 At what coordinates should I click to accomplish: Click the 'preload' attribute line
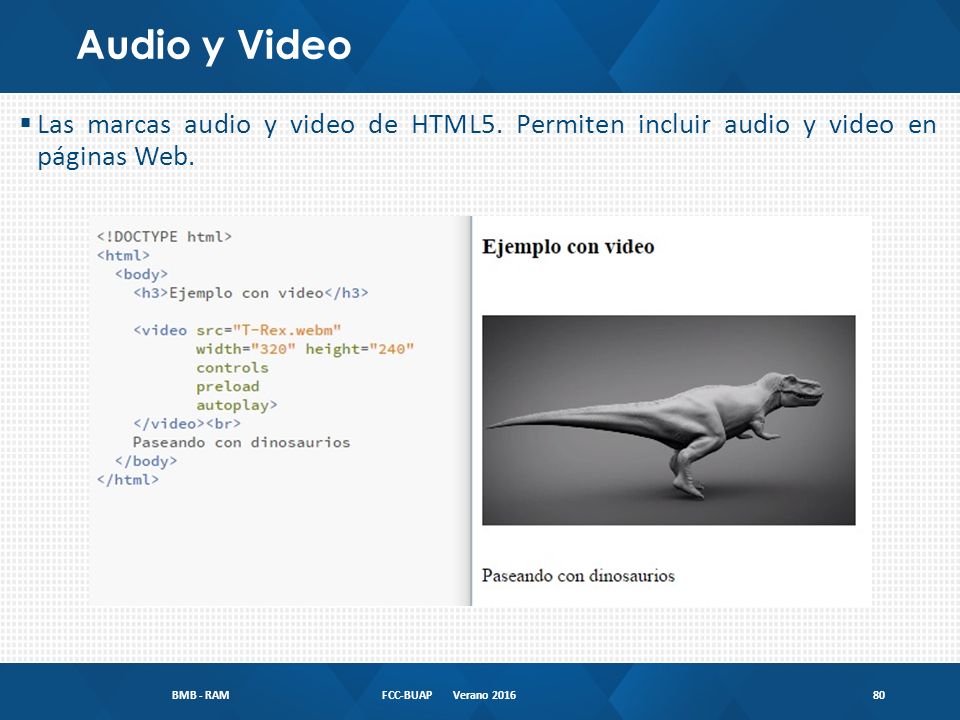click(228, 386)
